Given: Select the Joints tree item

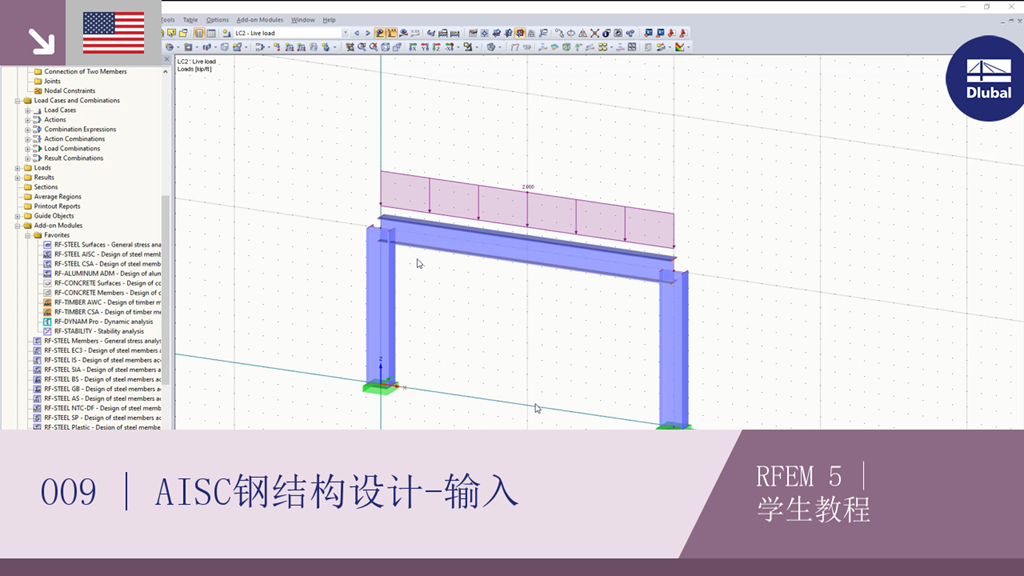Looking at the screenshot, I should [x=52, y=82].
